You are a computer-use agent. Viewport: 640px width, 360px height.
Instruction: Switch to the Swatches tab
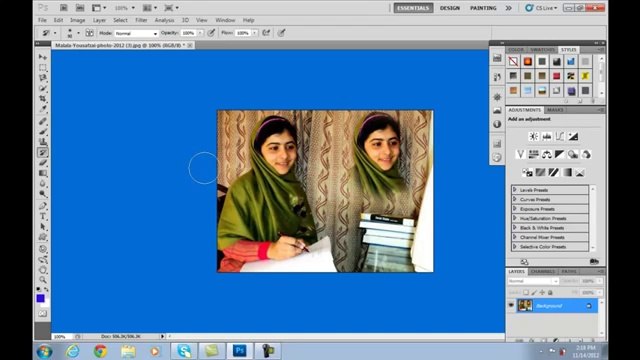point(542,49)
